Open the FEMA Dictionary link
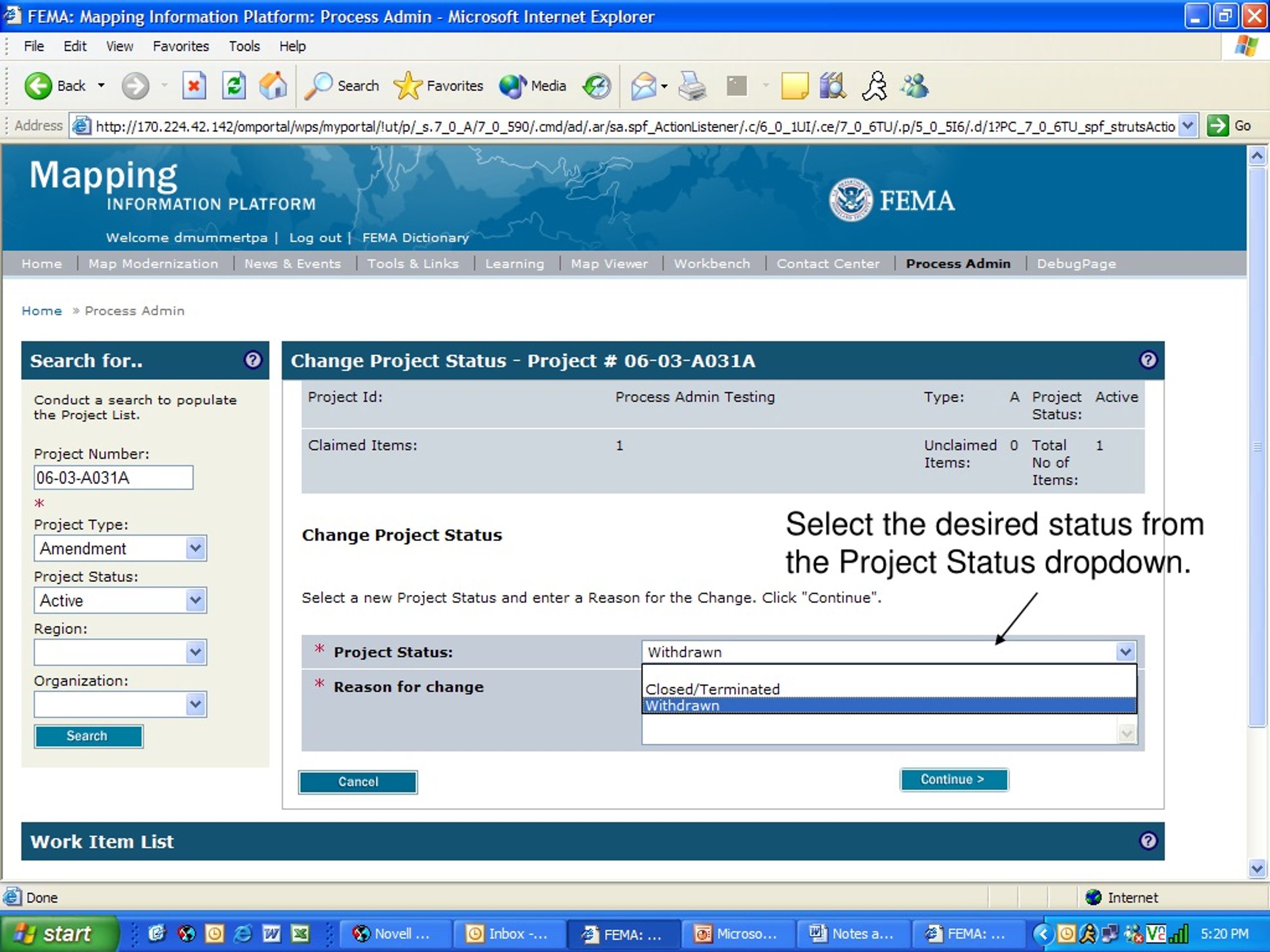 point(416,238)
